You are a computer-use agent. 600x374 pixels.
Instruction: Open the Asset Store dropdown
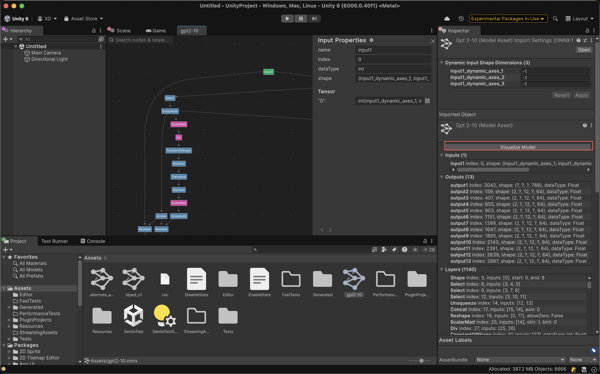click(83, 19)
